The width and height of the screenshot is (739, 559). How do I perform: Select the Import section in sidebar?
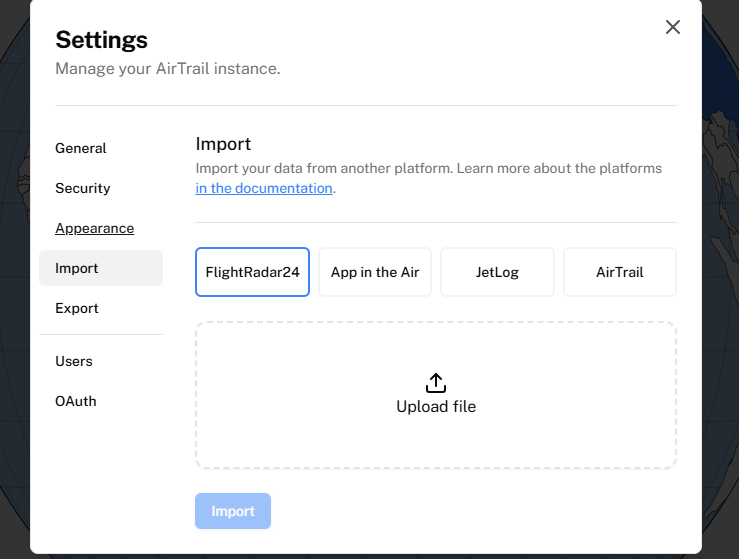101,268
